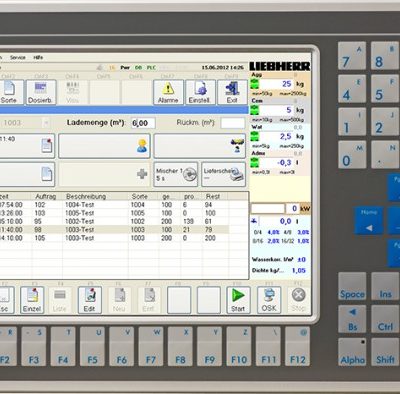The width and height of the screenshot is (400, 394).
Task: Open Einstell. settings button
Action: (x=200, y=92)
